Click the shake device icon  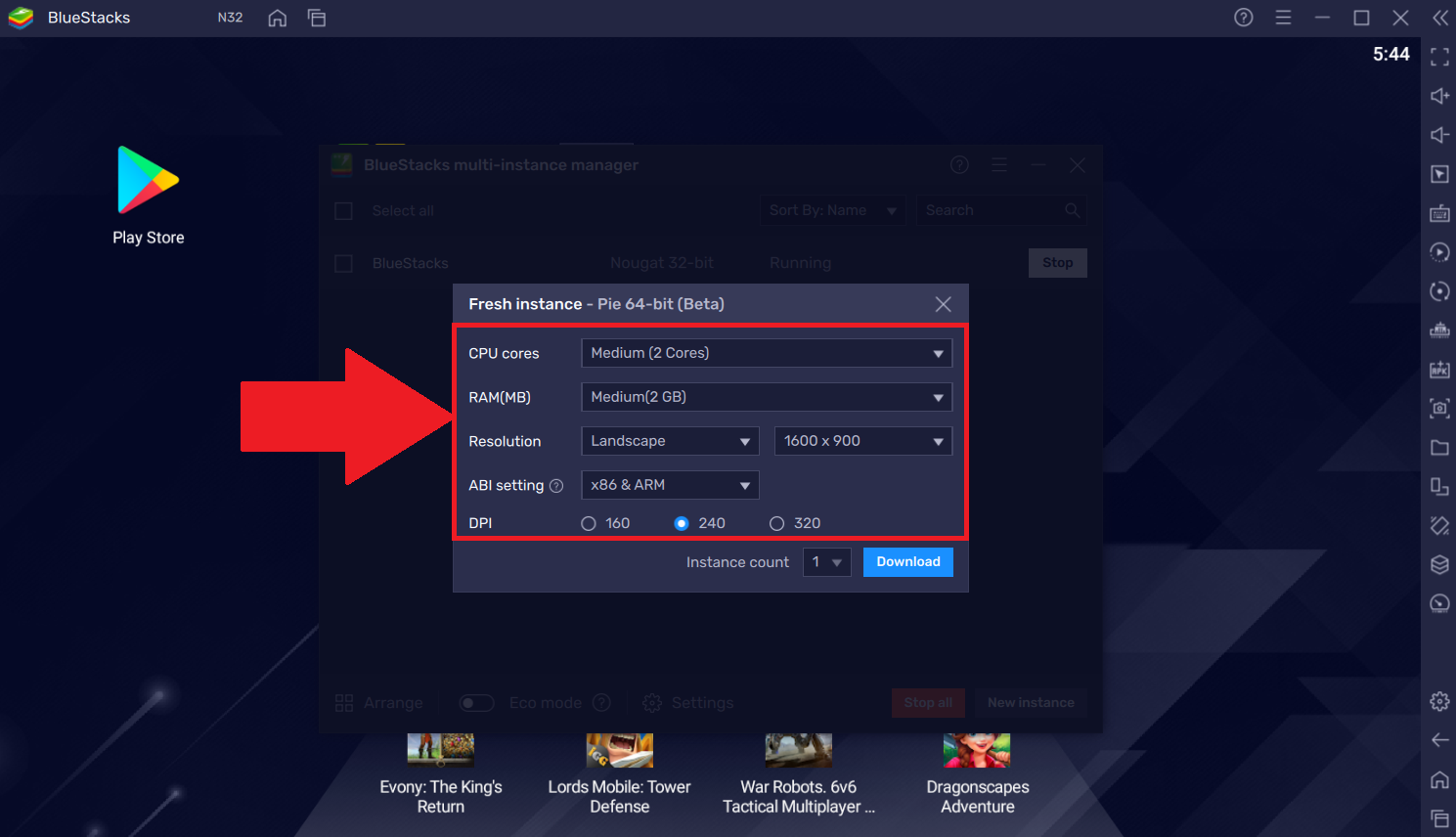1439,526
